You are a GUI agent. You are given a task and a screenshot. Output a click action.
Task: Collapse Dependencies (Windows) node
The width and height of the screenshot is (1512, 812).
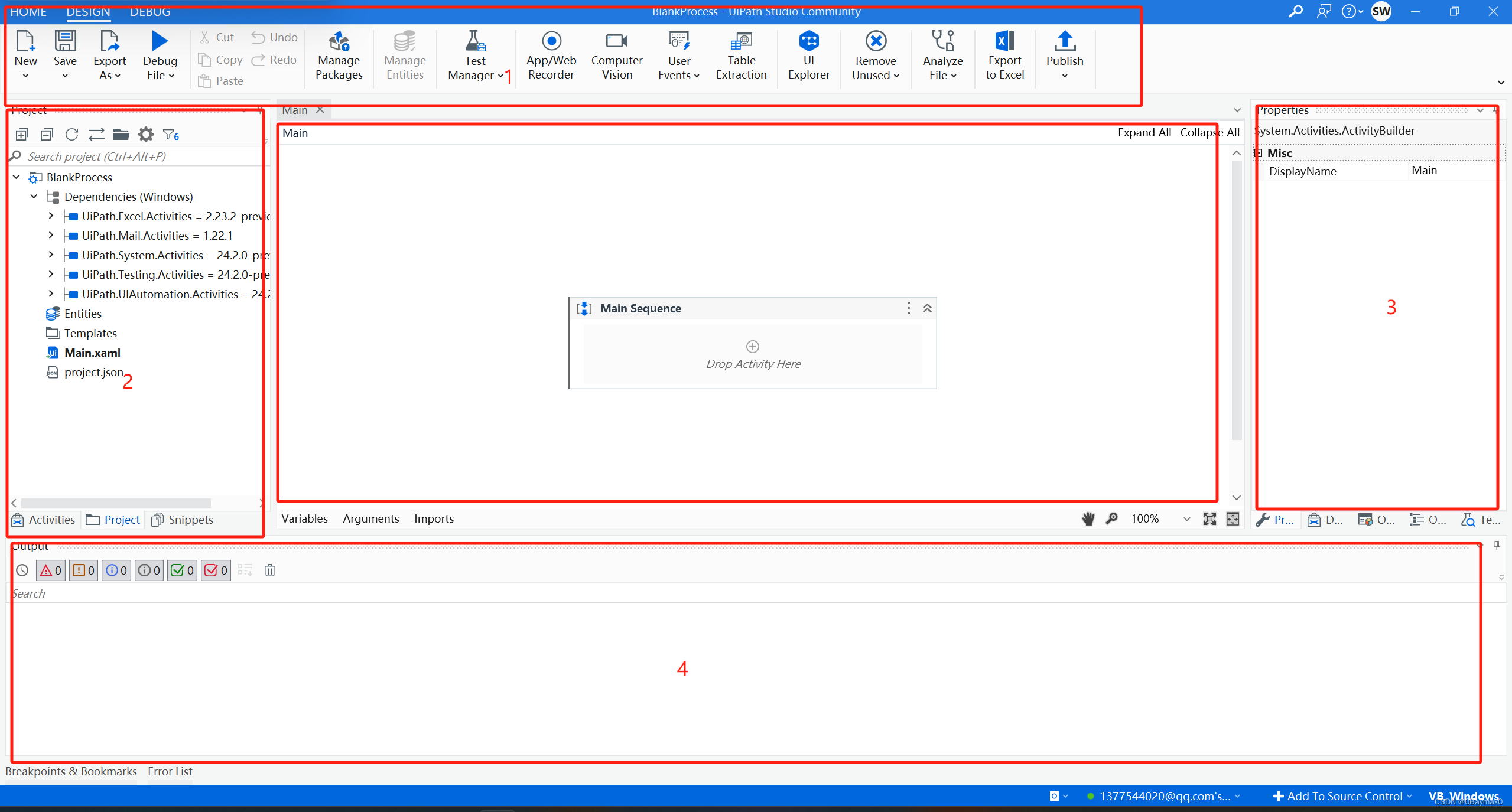coord(34,196)
